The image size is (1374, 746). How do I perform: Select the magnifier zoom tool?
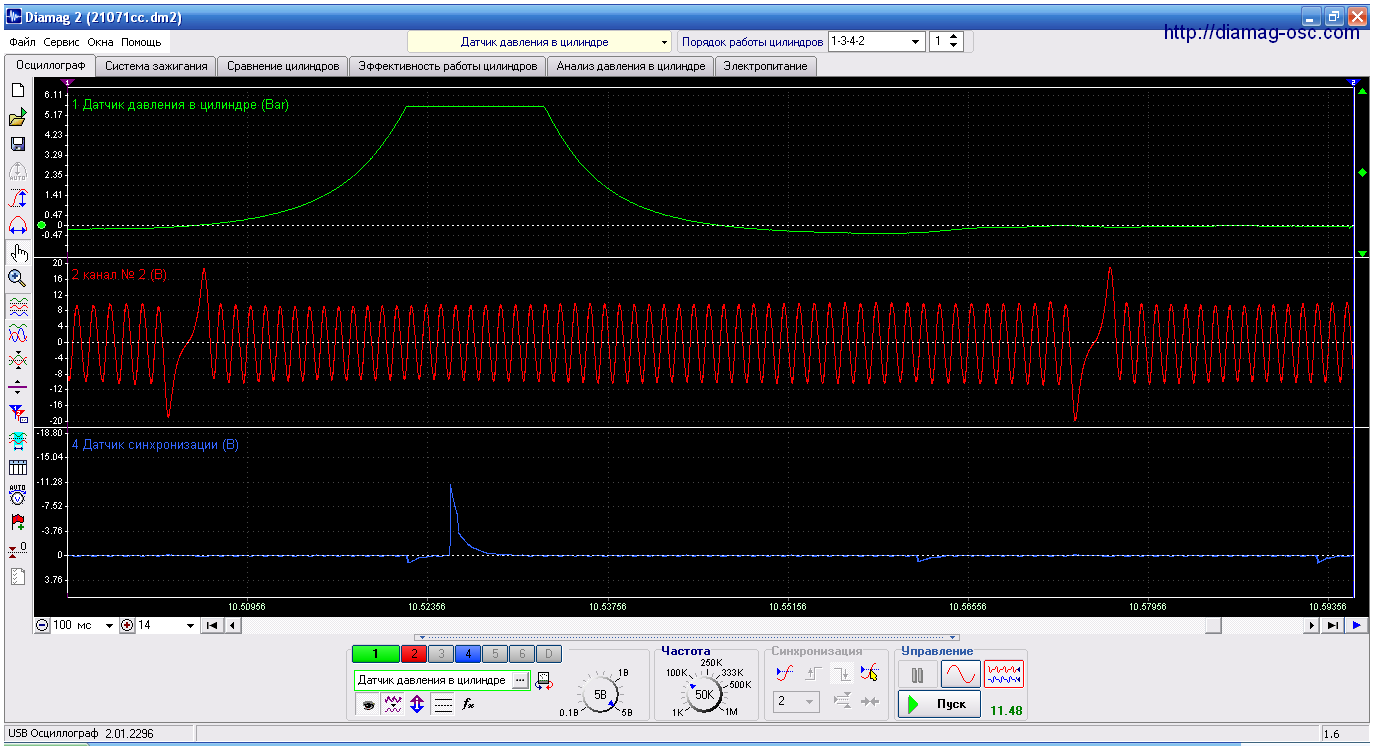[x=17, y=278]
